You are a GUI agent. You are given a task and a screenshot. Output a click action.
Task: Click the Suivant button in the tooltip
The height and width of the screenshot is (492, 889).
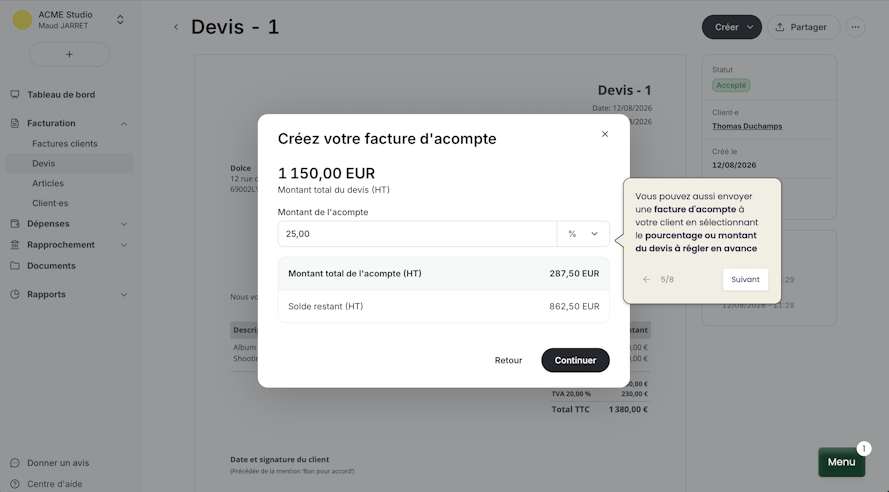(745, 279)
